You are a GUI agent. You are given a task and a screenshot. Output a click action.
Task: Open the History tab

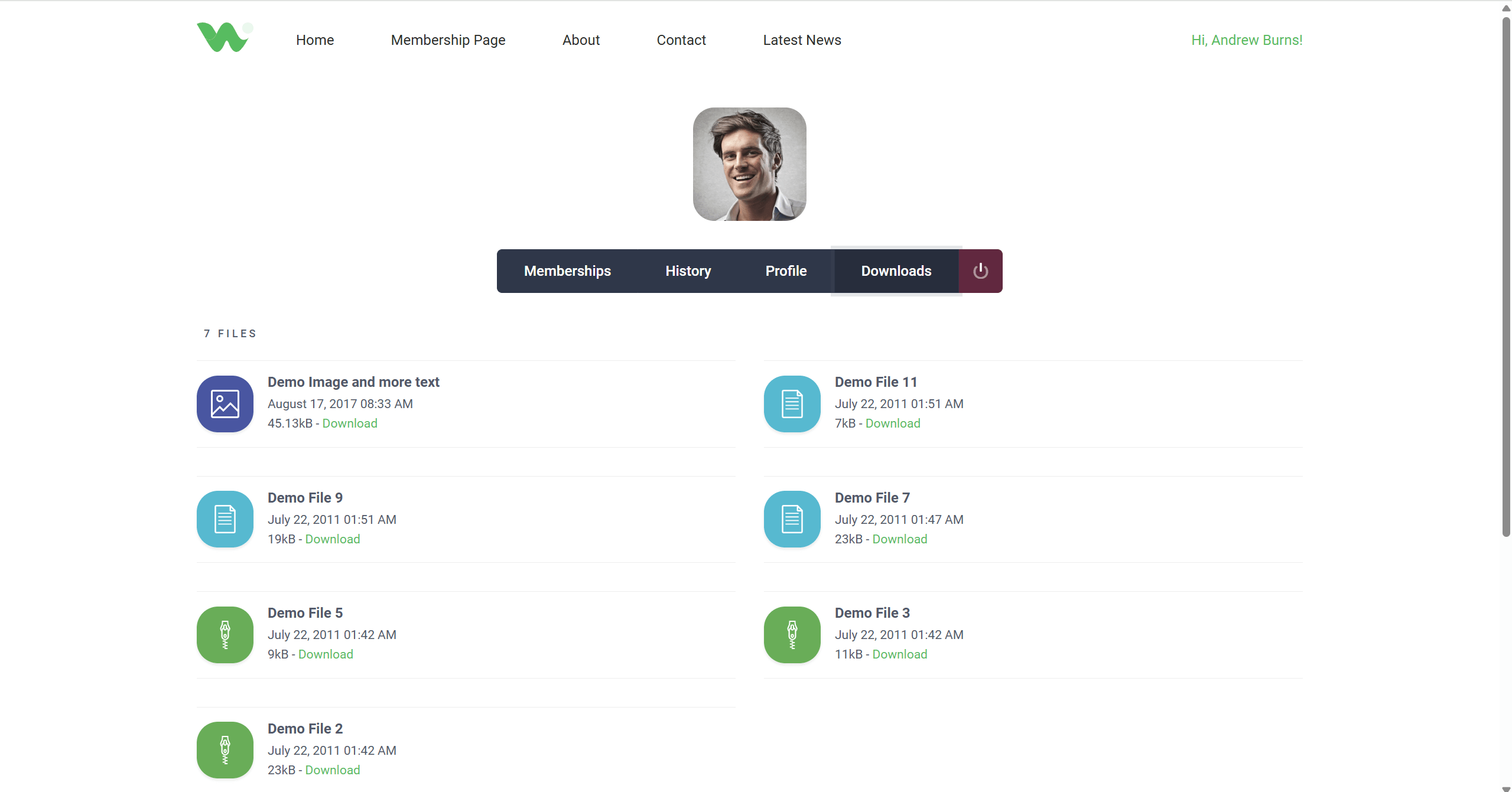[688, 270]
